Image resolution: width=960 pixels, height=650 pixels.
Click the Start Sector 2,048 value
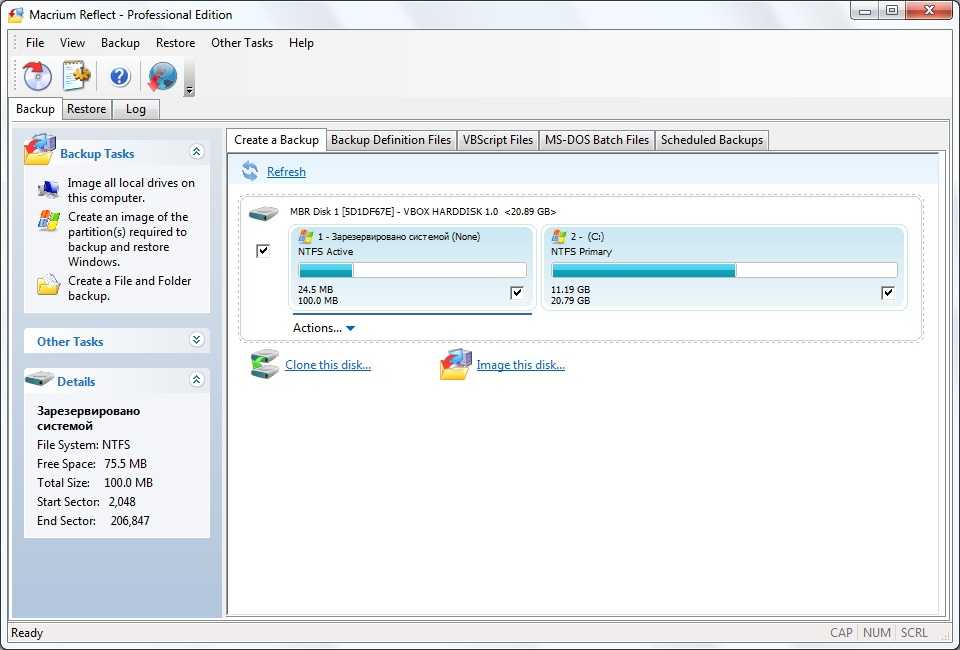tap(122, 502)
